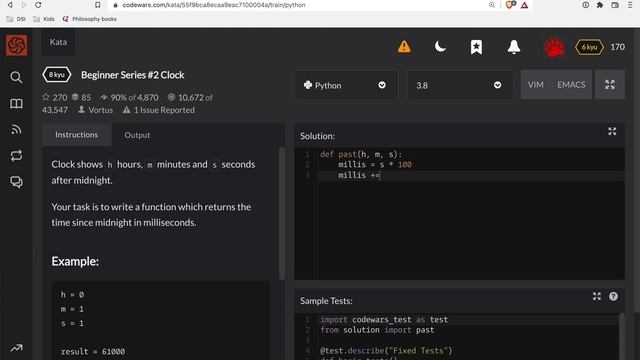Enable EMACS editor mode
The image size is (640, 360).
[571, 84]
